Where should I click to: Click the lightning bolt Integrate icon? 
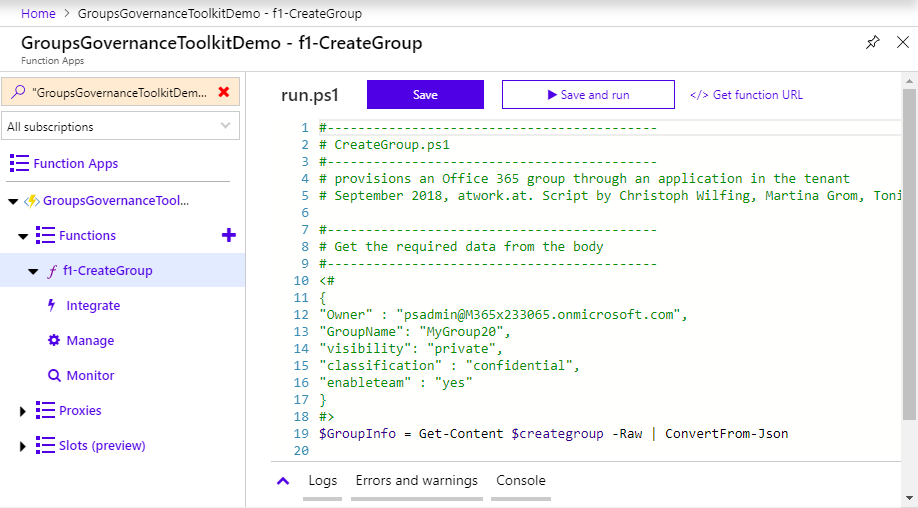tap(52, 305)
